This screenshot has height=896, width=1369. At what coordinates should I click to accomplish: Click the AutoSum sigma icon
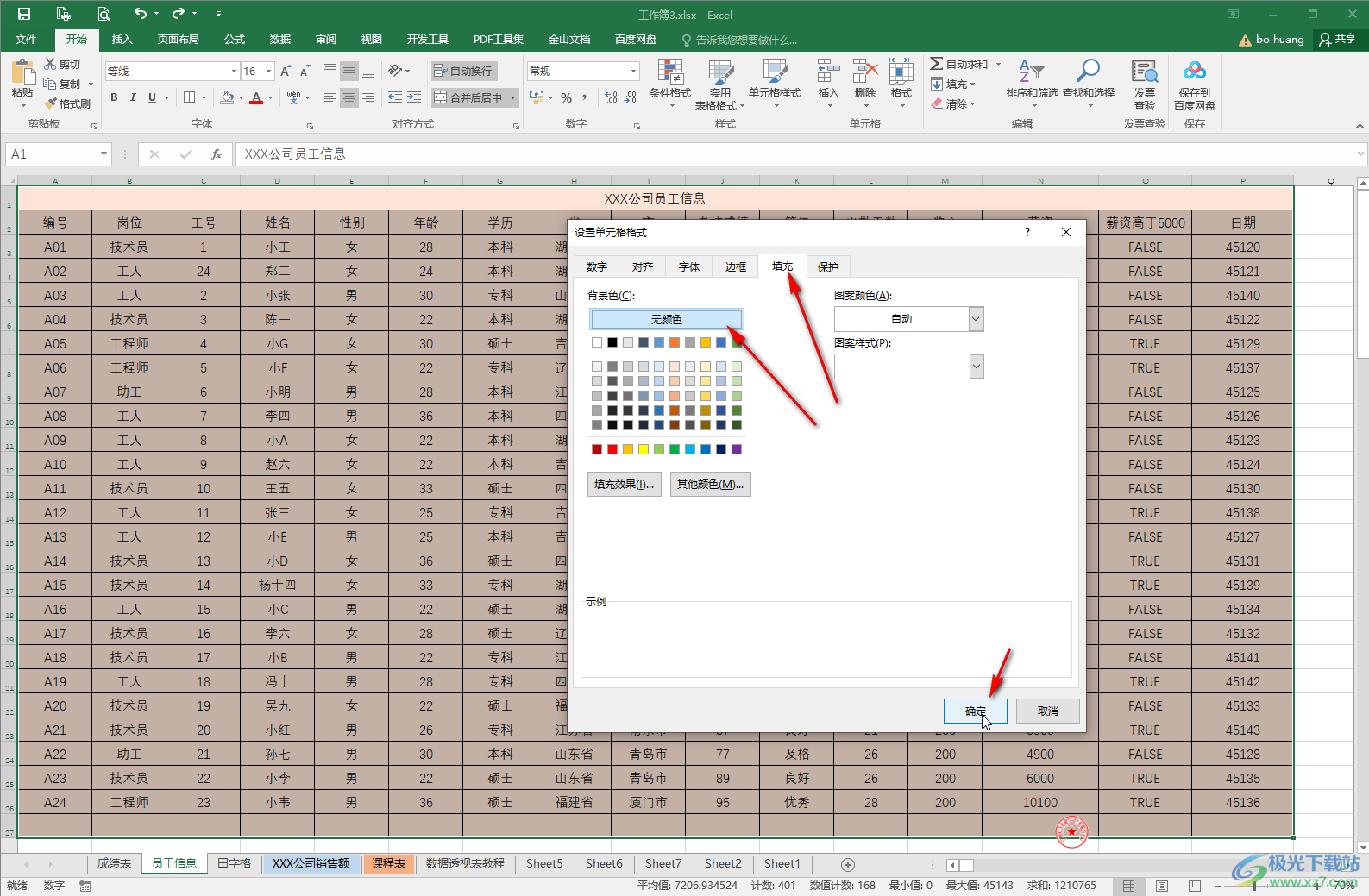pyautogui.click(x=937, y=64)
